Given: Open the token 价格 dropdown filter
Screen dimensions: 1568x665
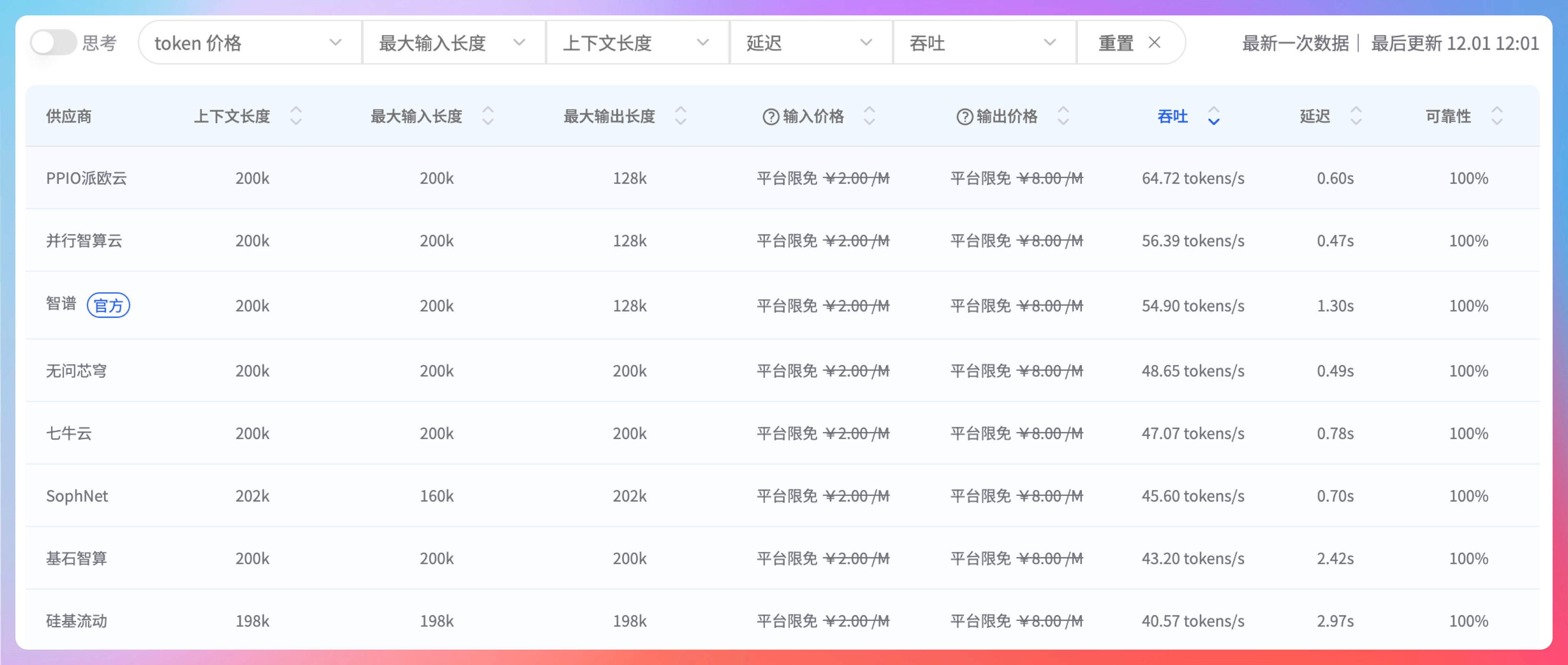Looking at the screenshot, I should coord(249,43).
